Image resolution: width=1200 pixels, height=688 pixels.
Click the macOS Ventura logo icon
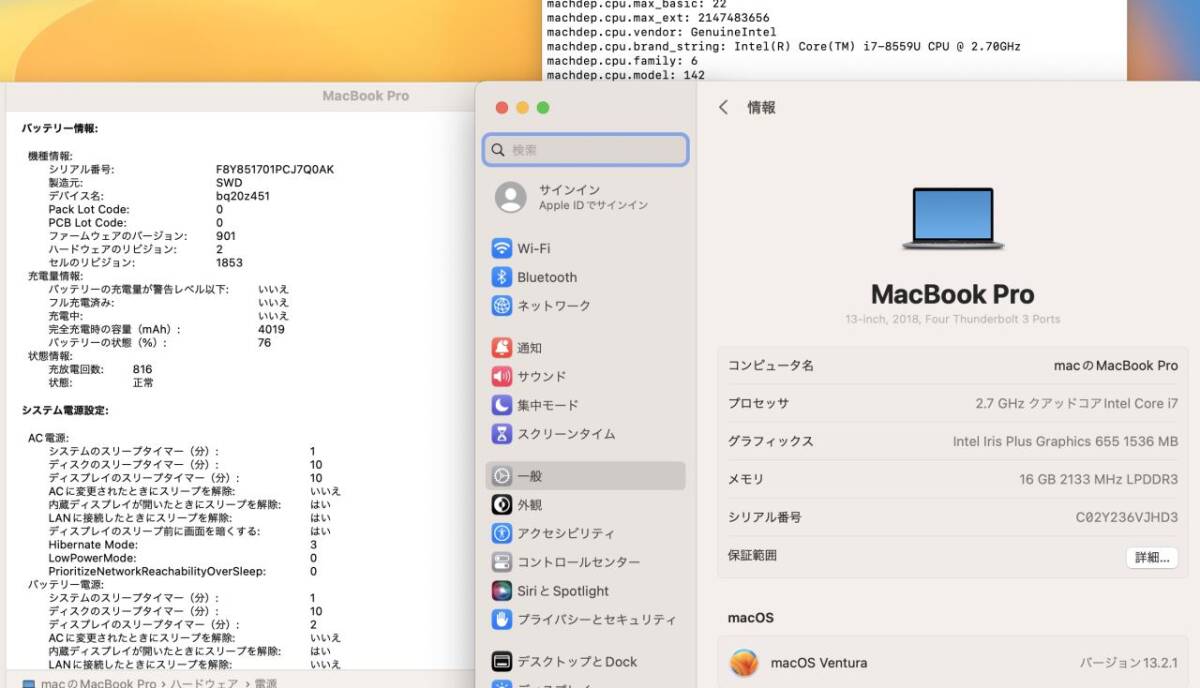[x=743, y=663]
